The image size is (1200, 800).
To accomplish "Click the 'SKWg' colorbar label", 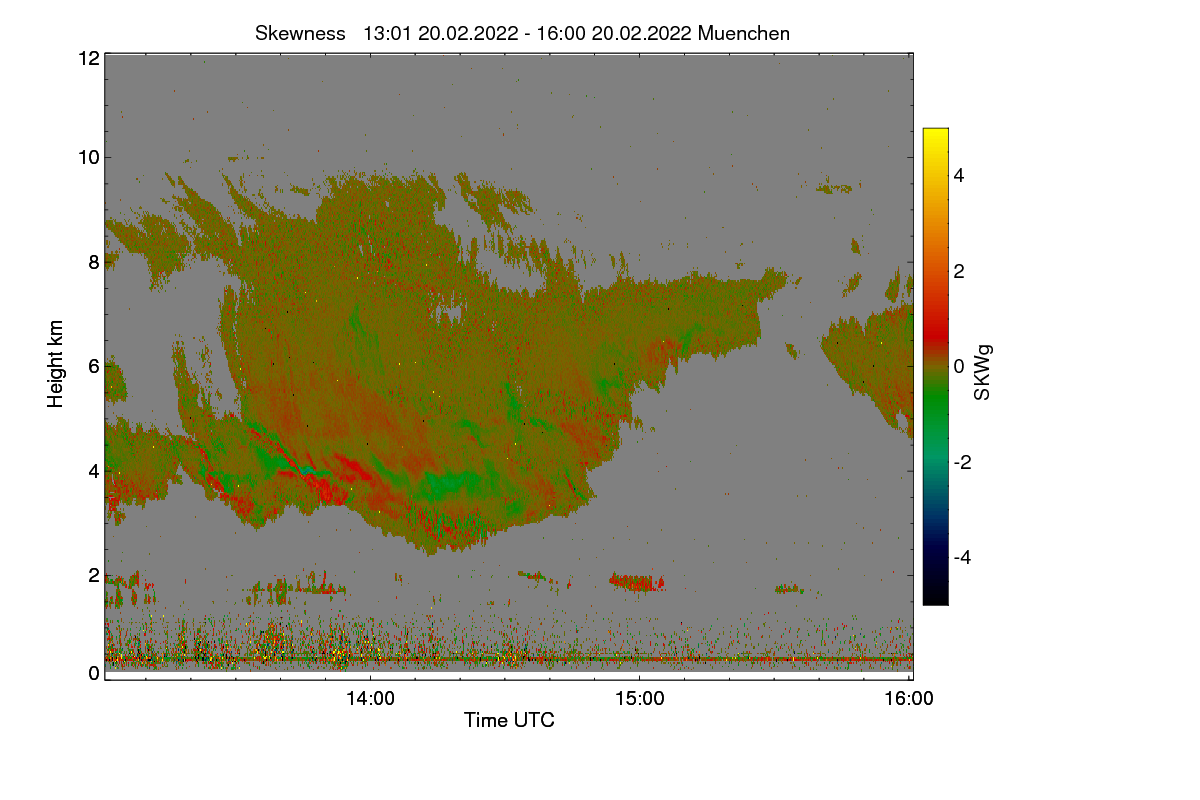I will (x=983, y=372).
